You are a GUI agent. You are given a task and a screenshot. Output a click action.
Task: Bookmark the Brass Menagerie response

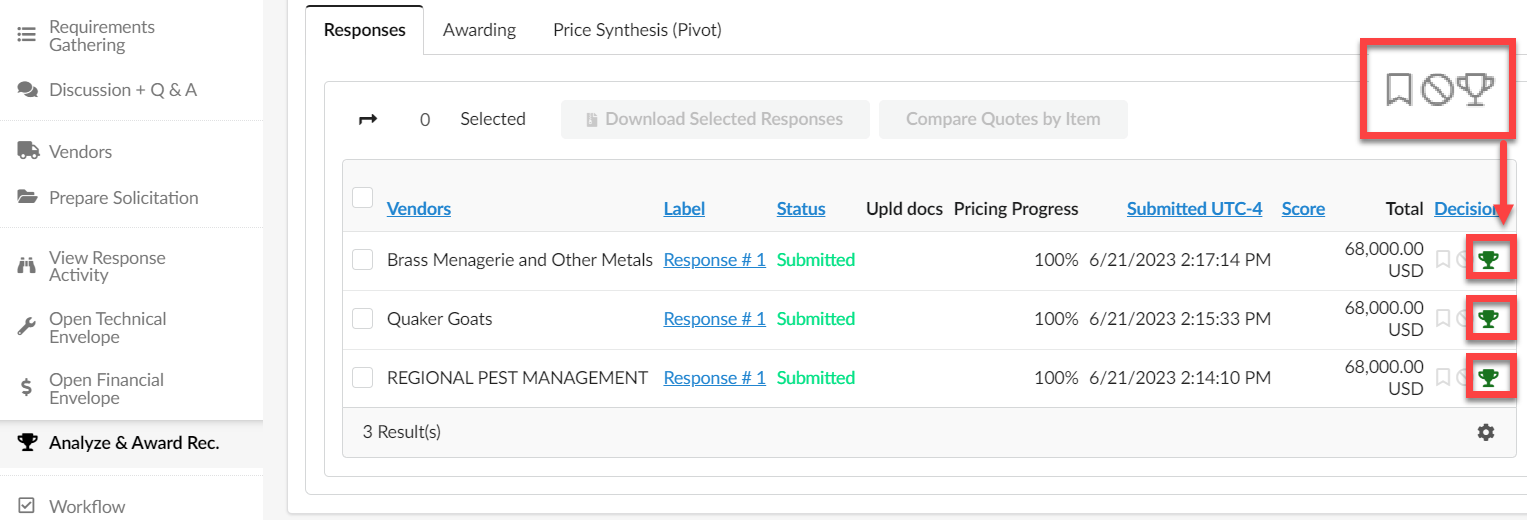tap(1442, 260)
